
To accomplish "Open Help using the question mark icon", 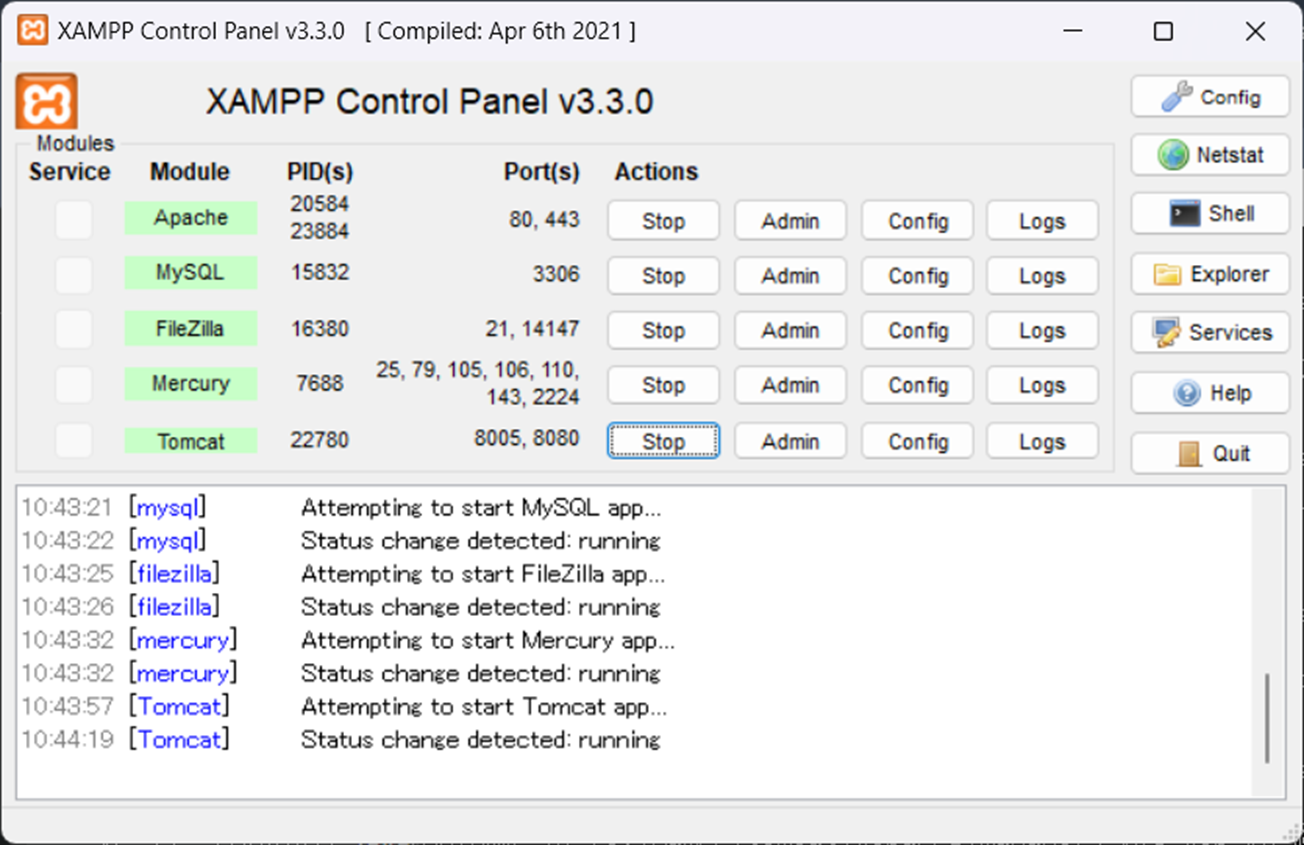I will (1208, 392).
